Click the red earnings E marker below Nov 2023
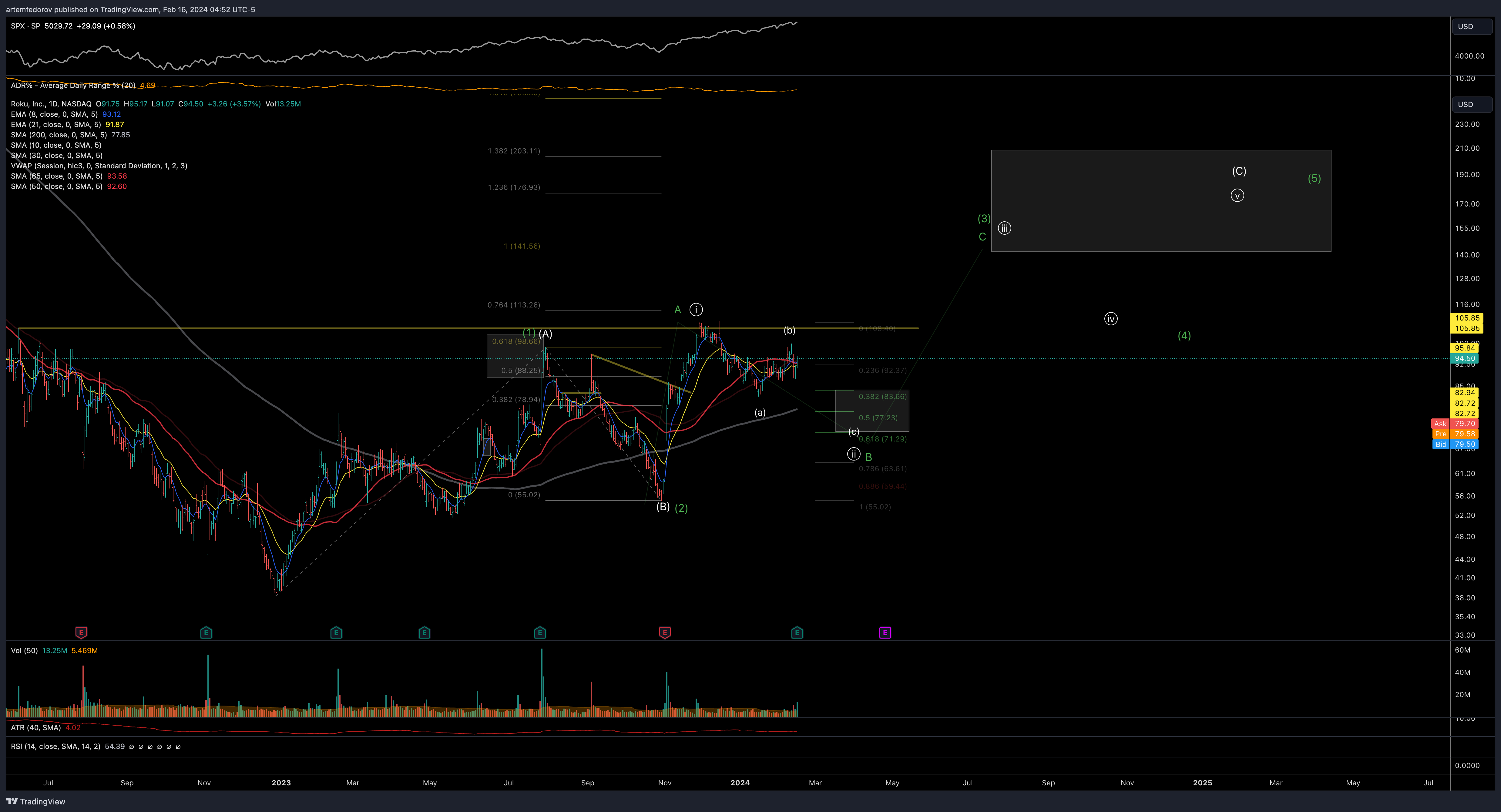This screenshot has width=1501, height=812. pos(664,632)
